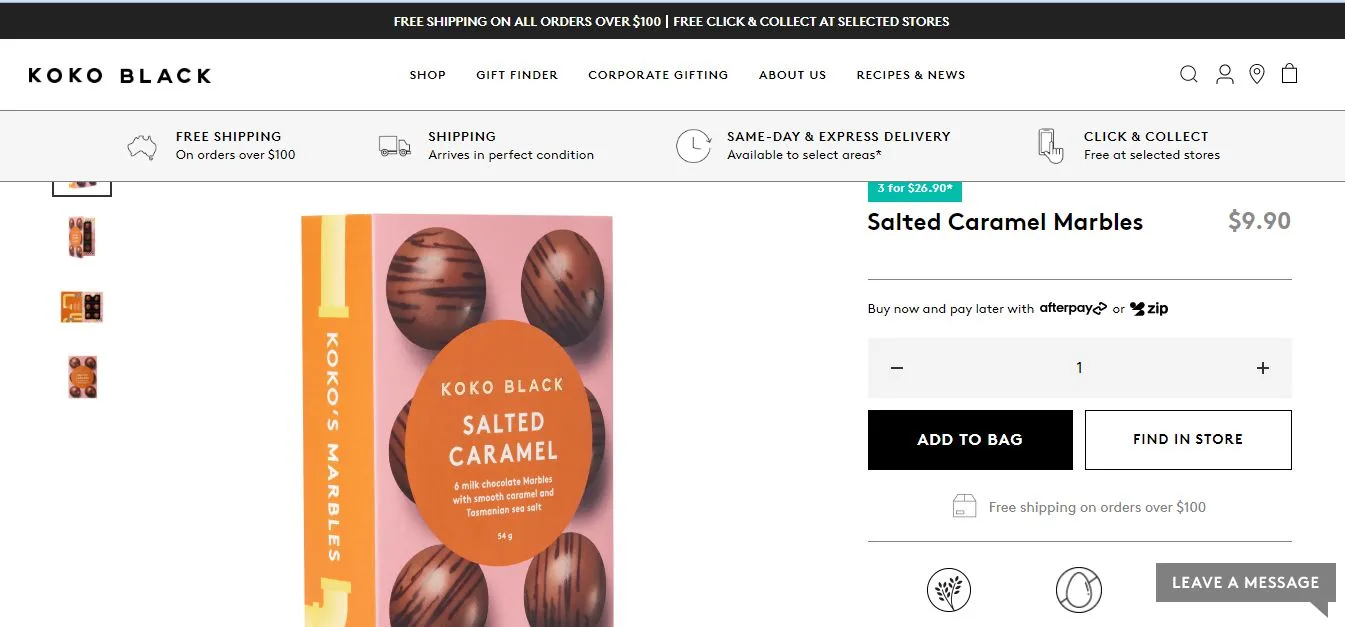
Task: Open the shopping bag icon
Action: (x=1290, y=73)
